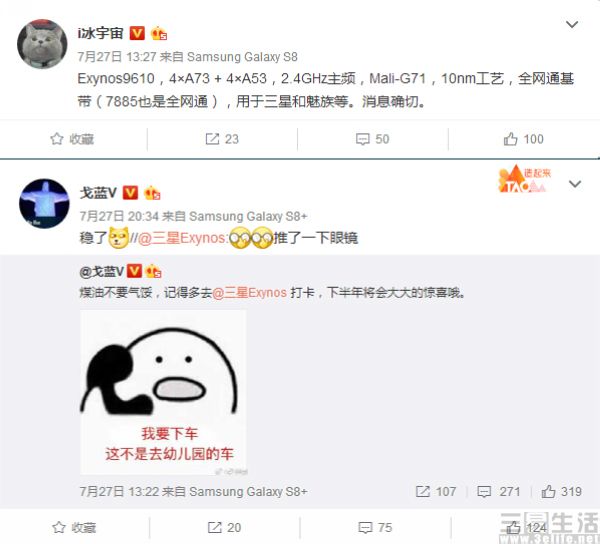Open 戈蓝V statue avatar profile
Screen dimensions: 600x544
pos(44,204)
